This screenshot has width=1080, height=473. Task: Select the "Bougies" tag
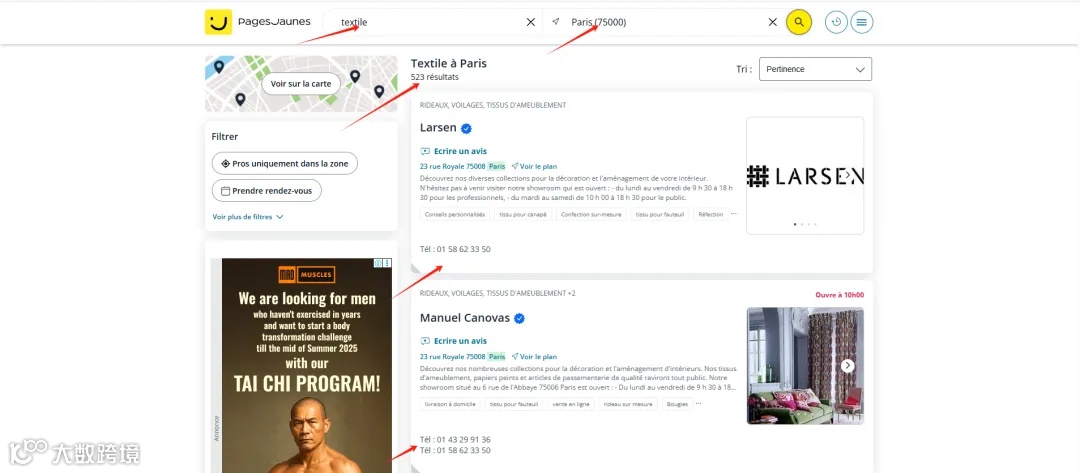677,404
